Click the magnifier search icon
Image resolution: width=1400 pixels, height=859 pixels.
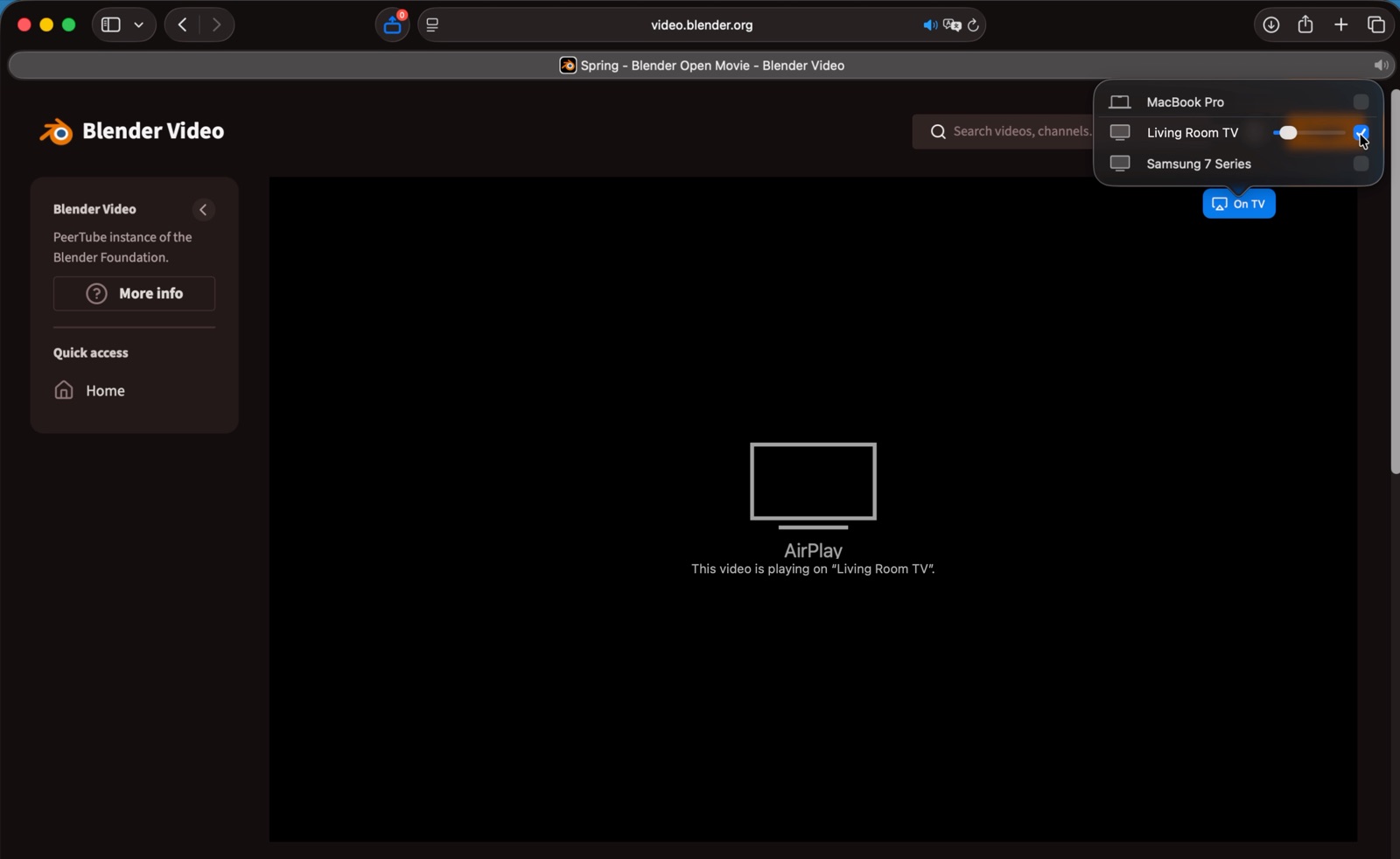[938, 131]
